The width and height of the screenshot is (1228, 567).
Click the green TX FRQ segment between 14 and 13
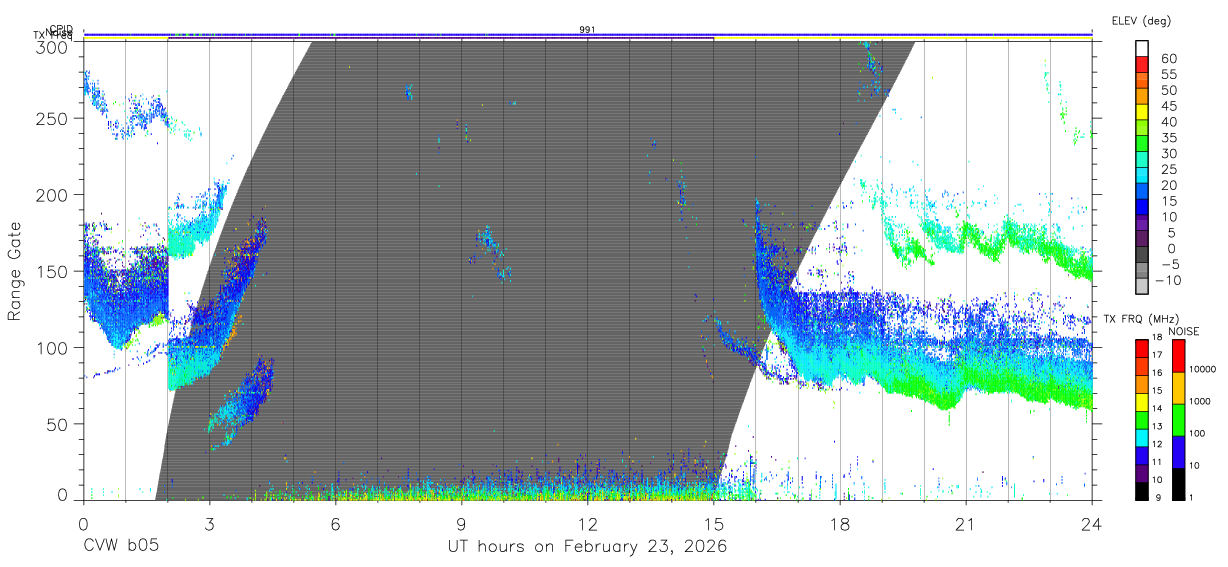click(1141, 419)
